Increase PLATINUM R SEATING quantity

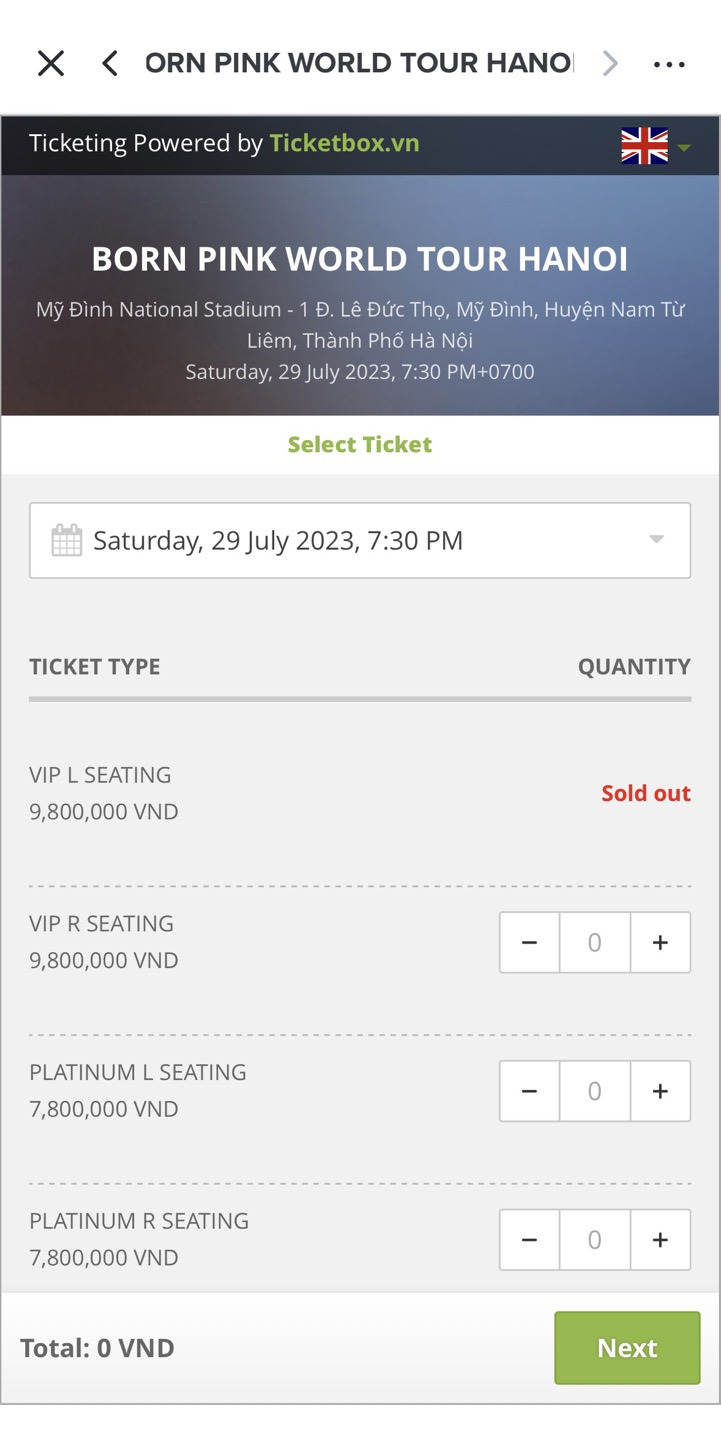point(660,1240)
